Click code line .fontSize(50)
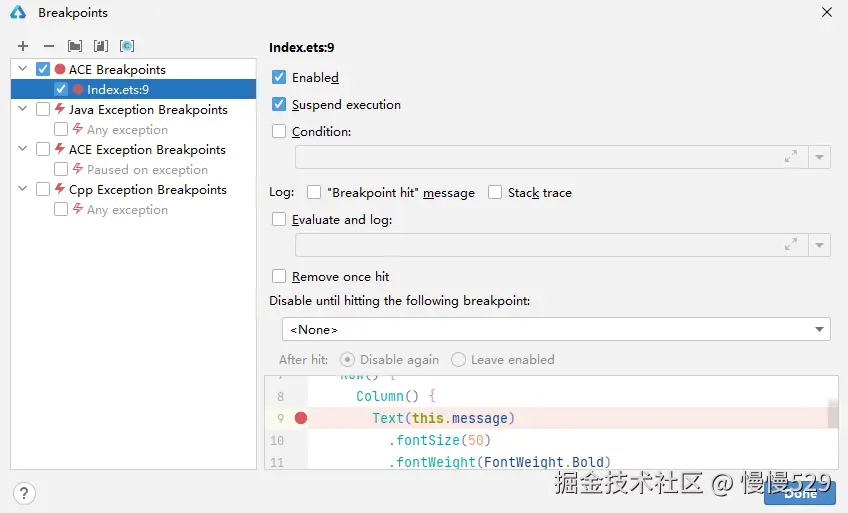The width and height of the screenshot is (848, 513). [x=439, y=440]
